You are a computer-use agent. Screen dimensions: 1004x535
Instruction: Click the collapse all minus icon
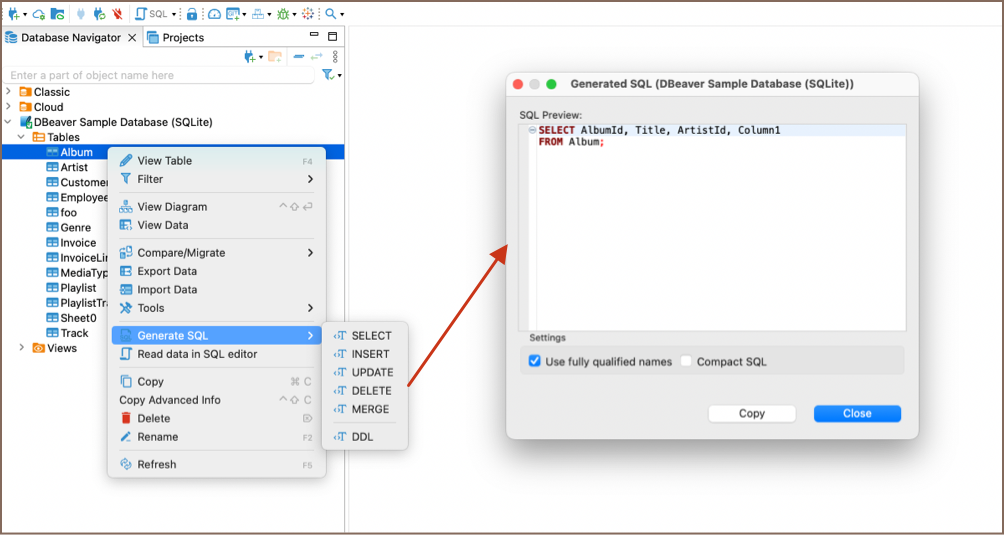point(298,57)
